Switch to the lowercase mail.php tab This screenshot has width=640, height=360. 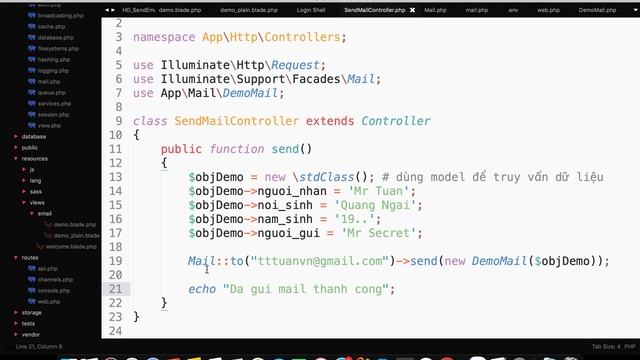pyautogui.click(x=477, y=10)
